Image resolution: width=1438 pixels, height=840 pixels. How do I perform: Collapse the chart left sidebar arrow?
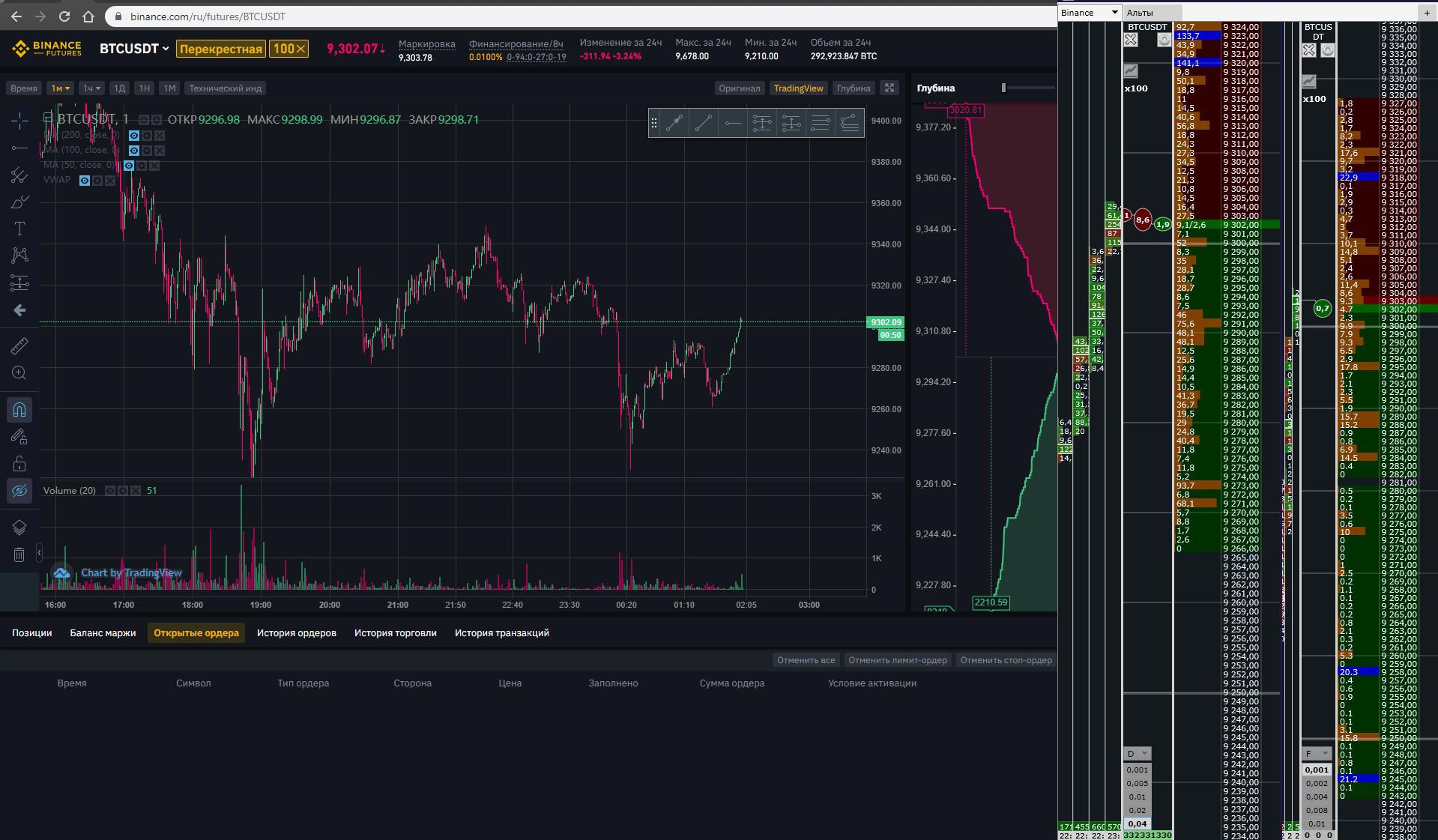pos(39,552)
